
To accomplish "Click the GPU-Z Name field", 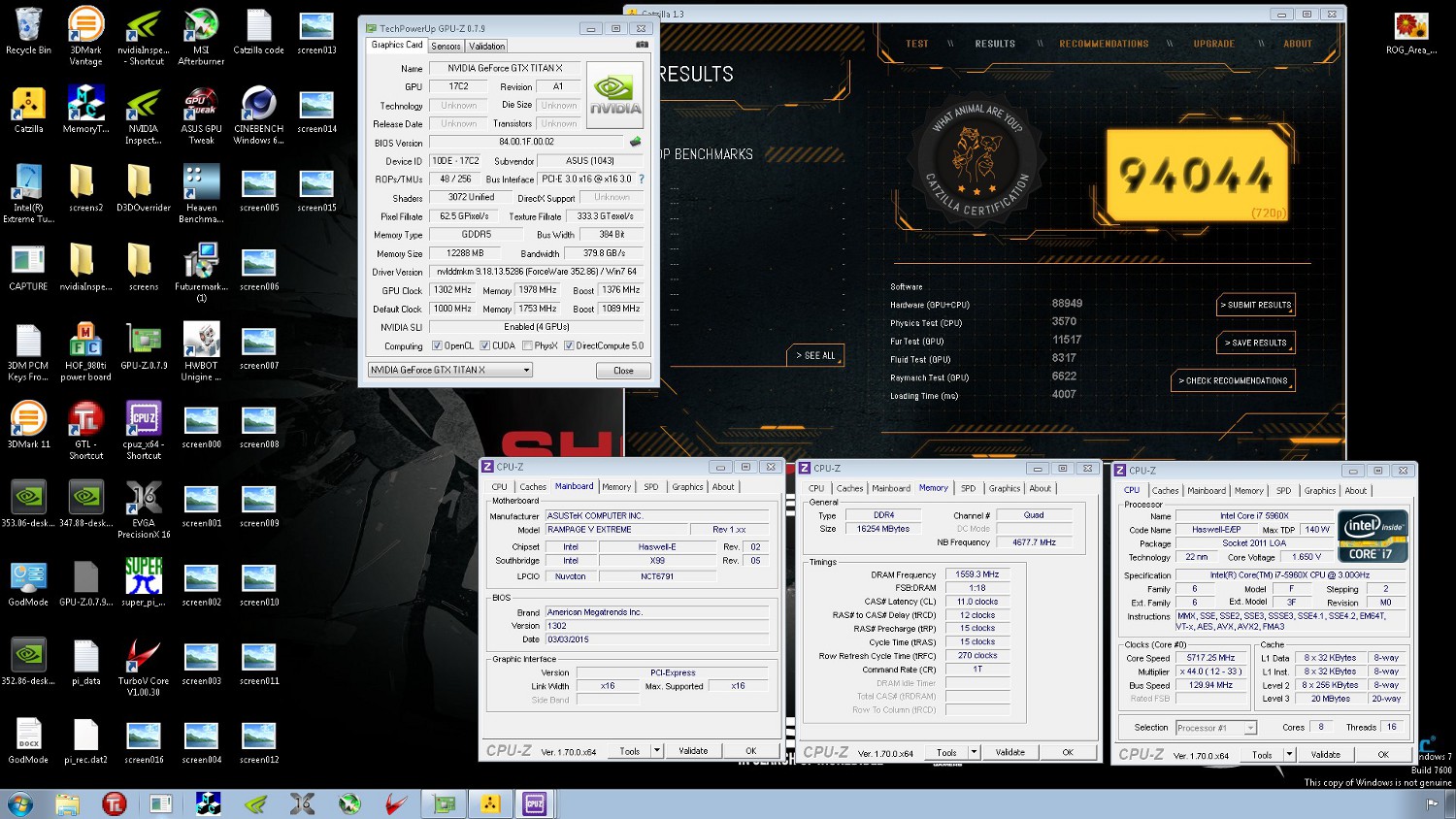I will pyautogui.click(x=505, y=68).
